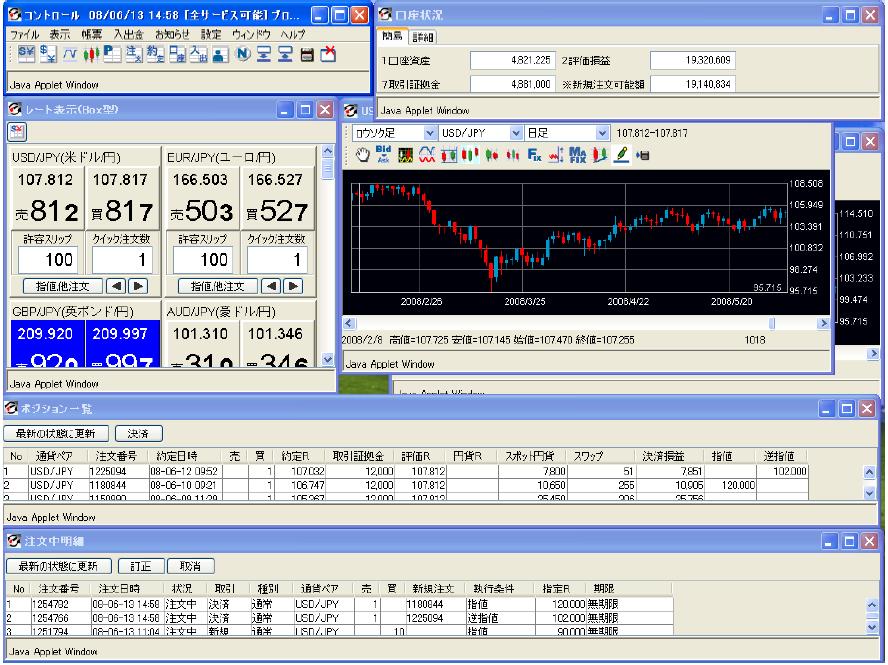888x665 pixels.
Task: Click the zoom-out candles icon in chart toolbar
Action: [x=513, y=155]
